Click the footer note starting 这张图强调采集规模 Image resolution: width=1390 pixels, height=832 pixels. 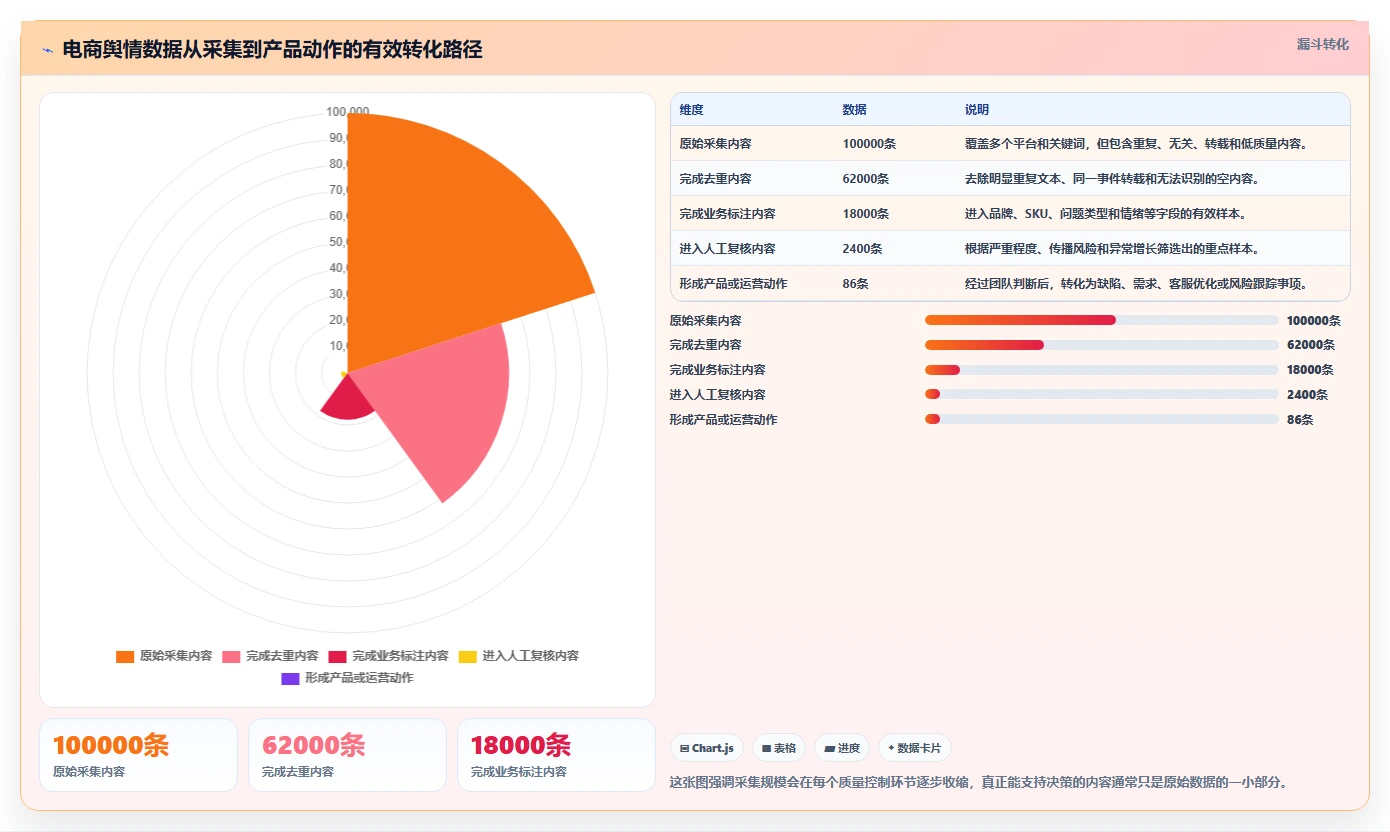[978, 782]
